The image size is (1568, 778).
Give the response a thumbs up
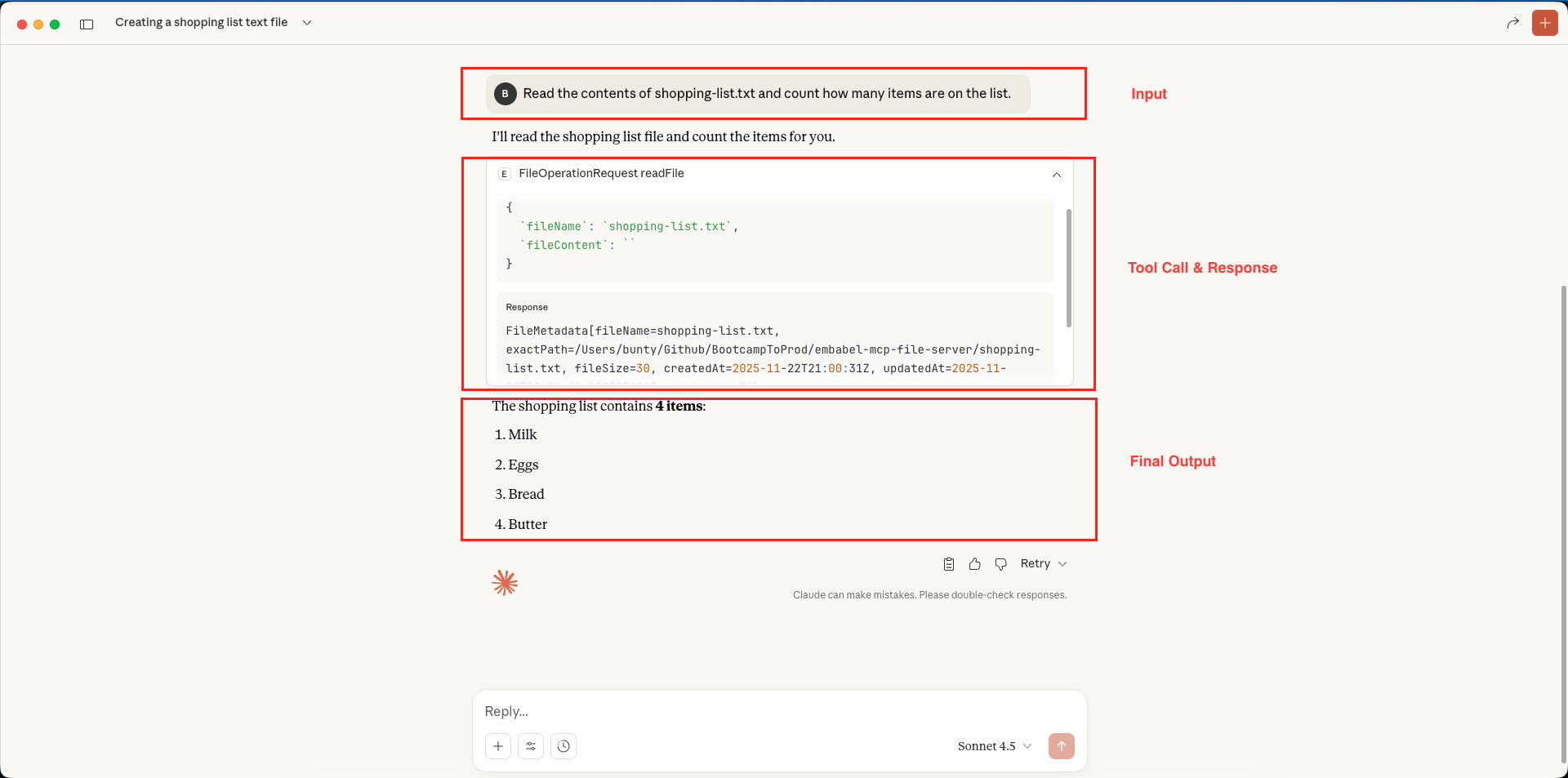point(974,564)
